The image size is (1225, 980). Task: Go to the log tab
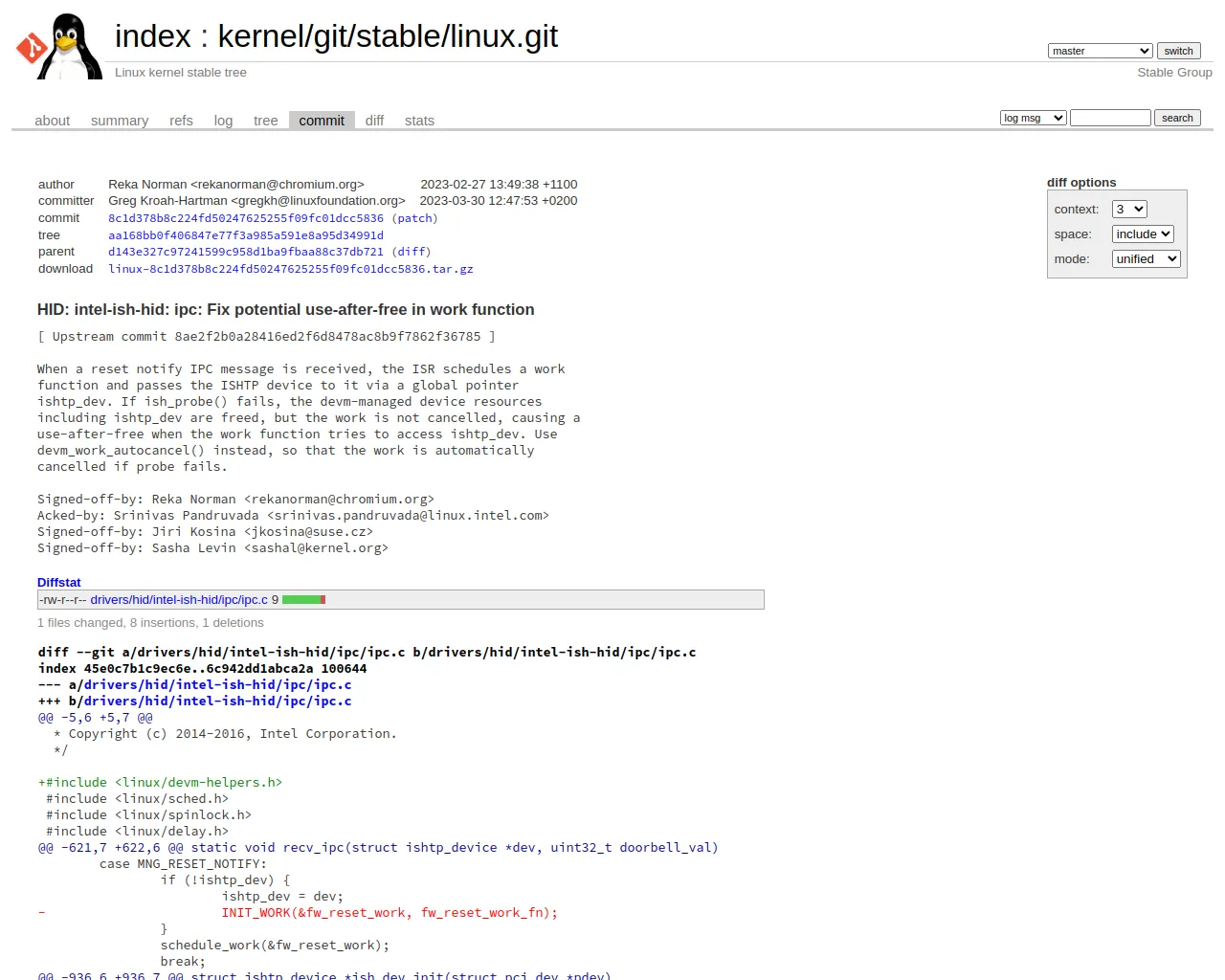[x=223, y=121]
